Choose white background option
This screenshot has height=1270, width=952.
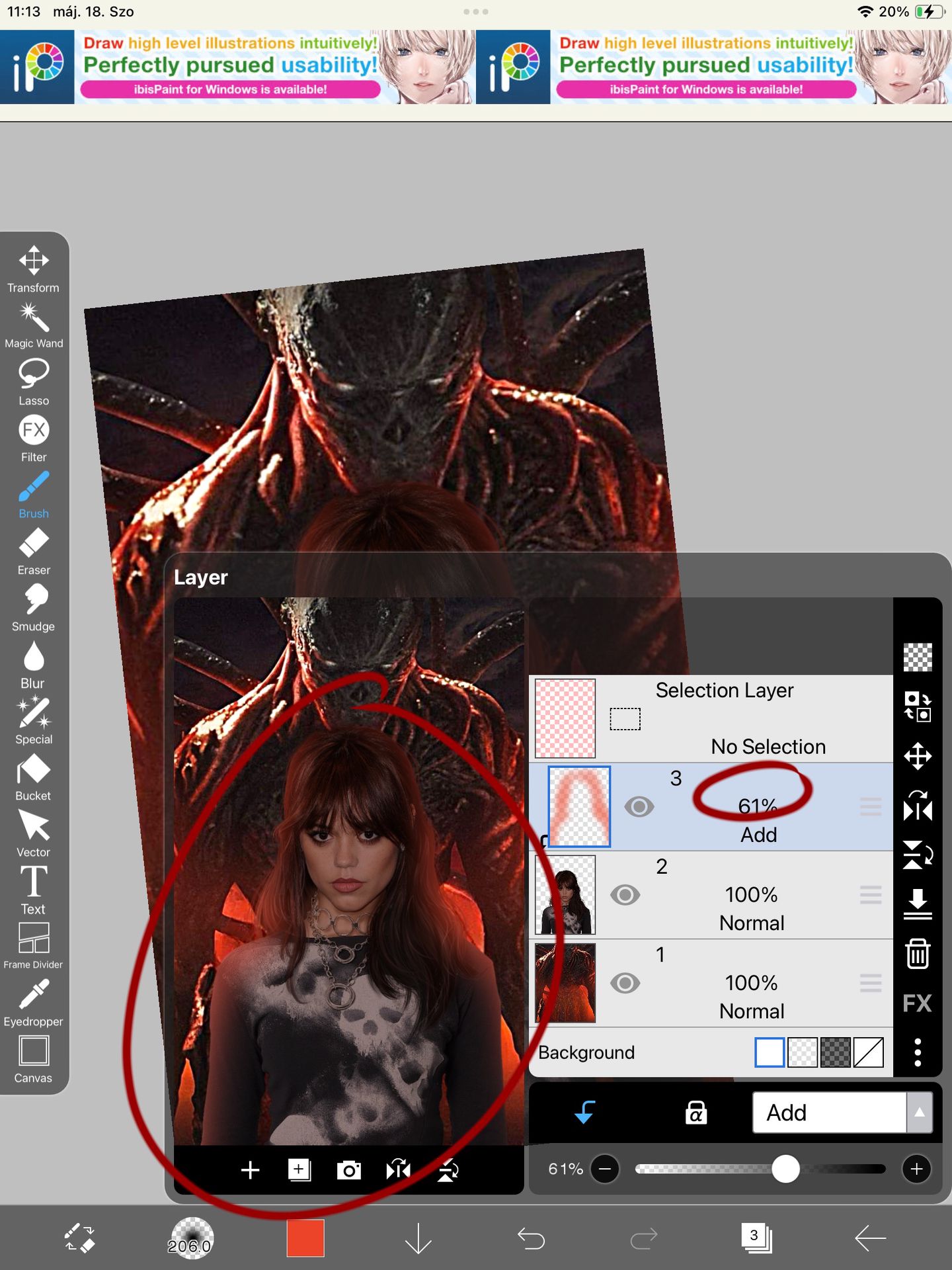click(770, 1052)
